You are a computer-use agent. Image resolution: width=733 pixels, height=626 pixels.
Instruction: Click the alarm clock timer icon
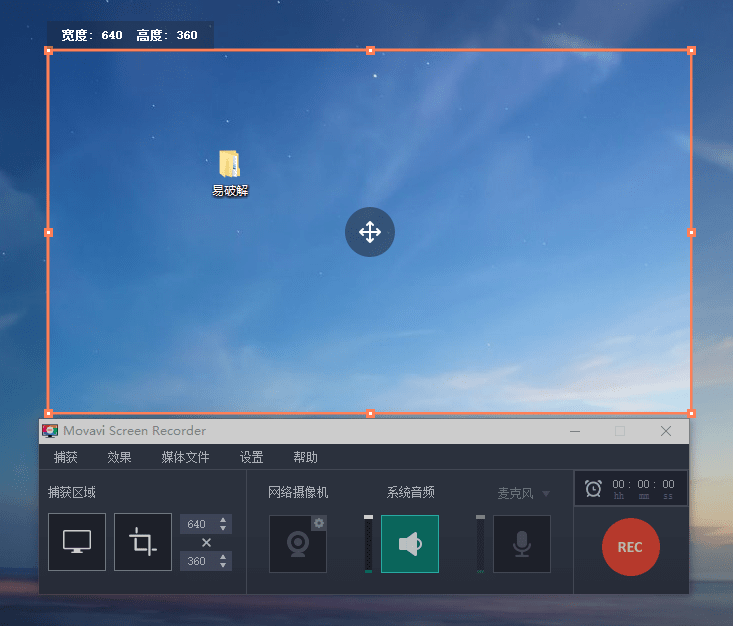click(593, 488)
